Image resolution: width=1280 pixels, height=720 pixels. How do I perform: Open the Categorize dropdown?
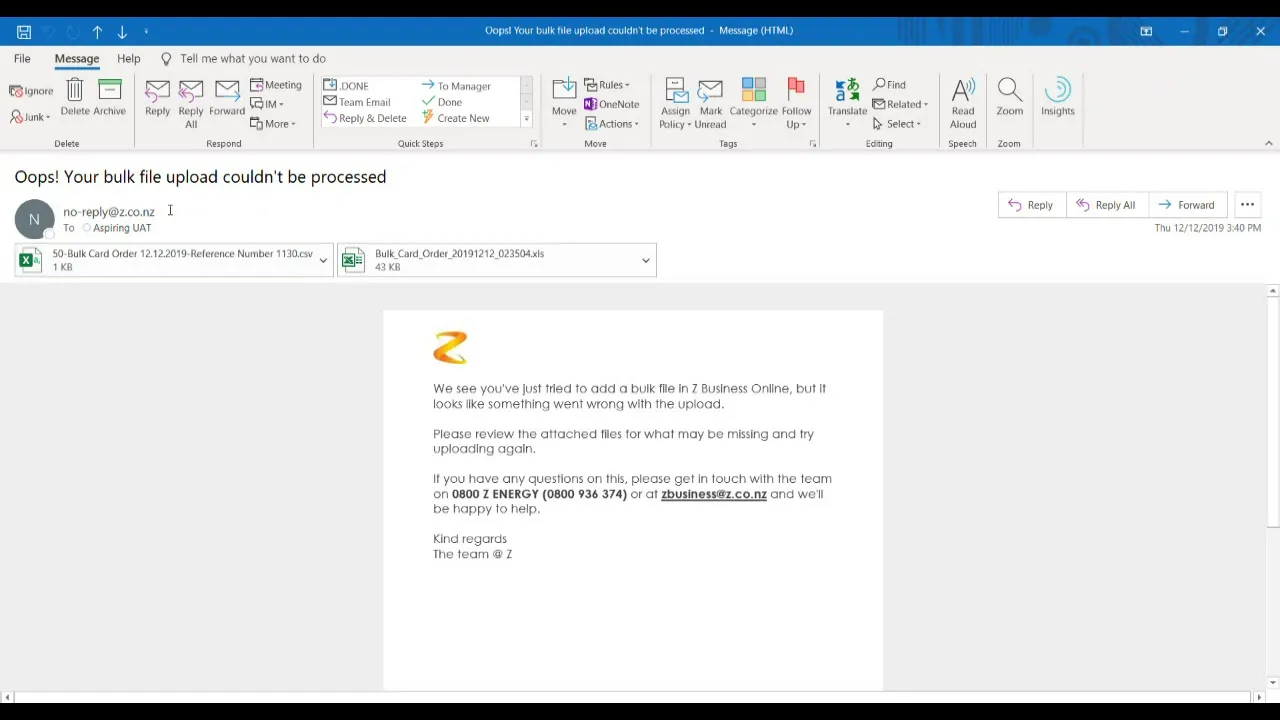[753, 104]
